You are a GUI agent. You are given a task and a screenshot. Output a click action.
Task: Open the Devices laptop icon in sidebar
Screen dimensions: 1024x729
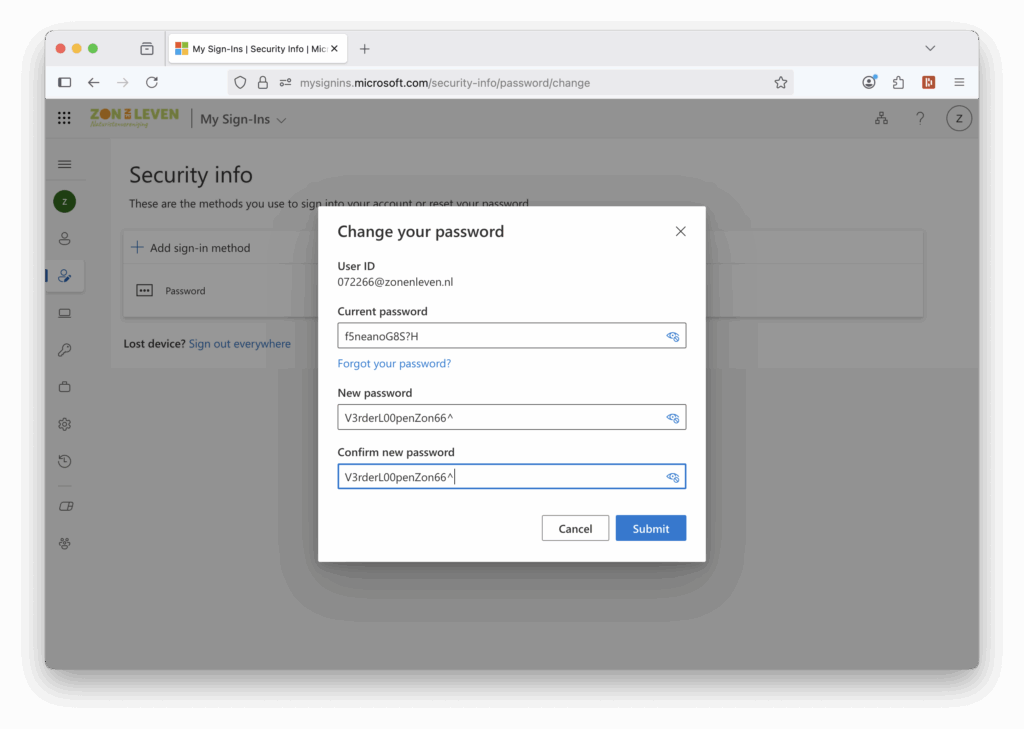click(65, 313)
